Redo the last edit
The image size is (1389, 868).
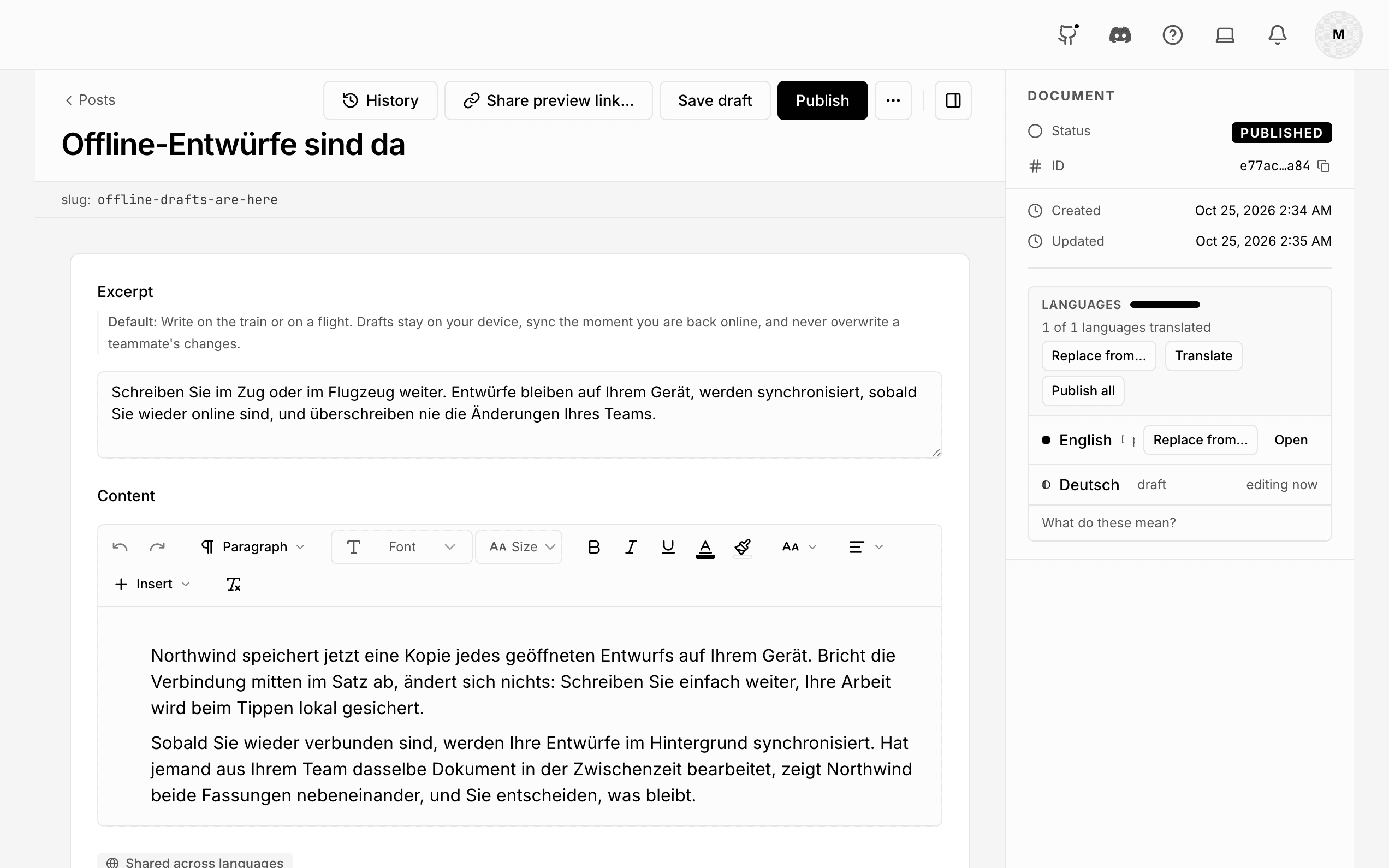(x=157, y=546)
